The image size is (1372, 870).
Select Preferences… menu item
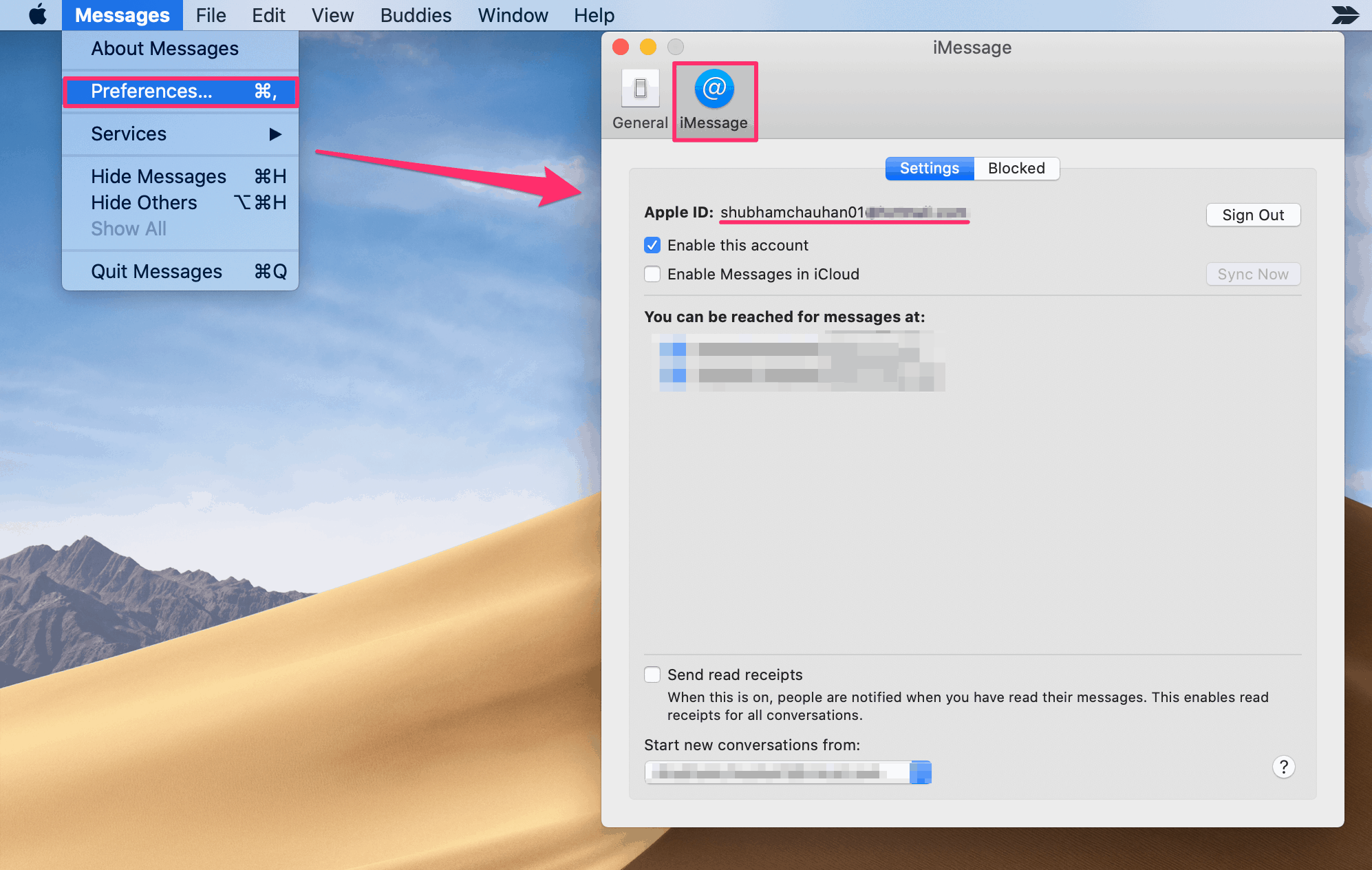pos(180,92)
